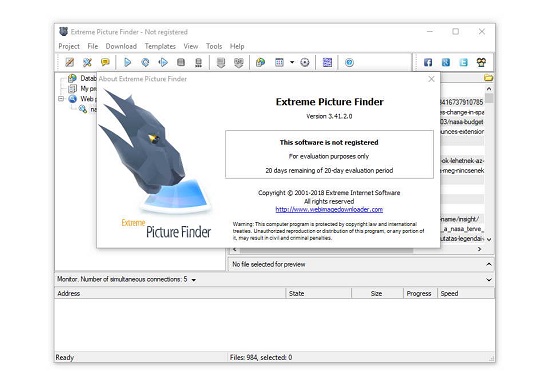Viewport: 550px width, 381px height.
Task: Click the blue social icon next to Facebook
Action: [x=446, y=62]
